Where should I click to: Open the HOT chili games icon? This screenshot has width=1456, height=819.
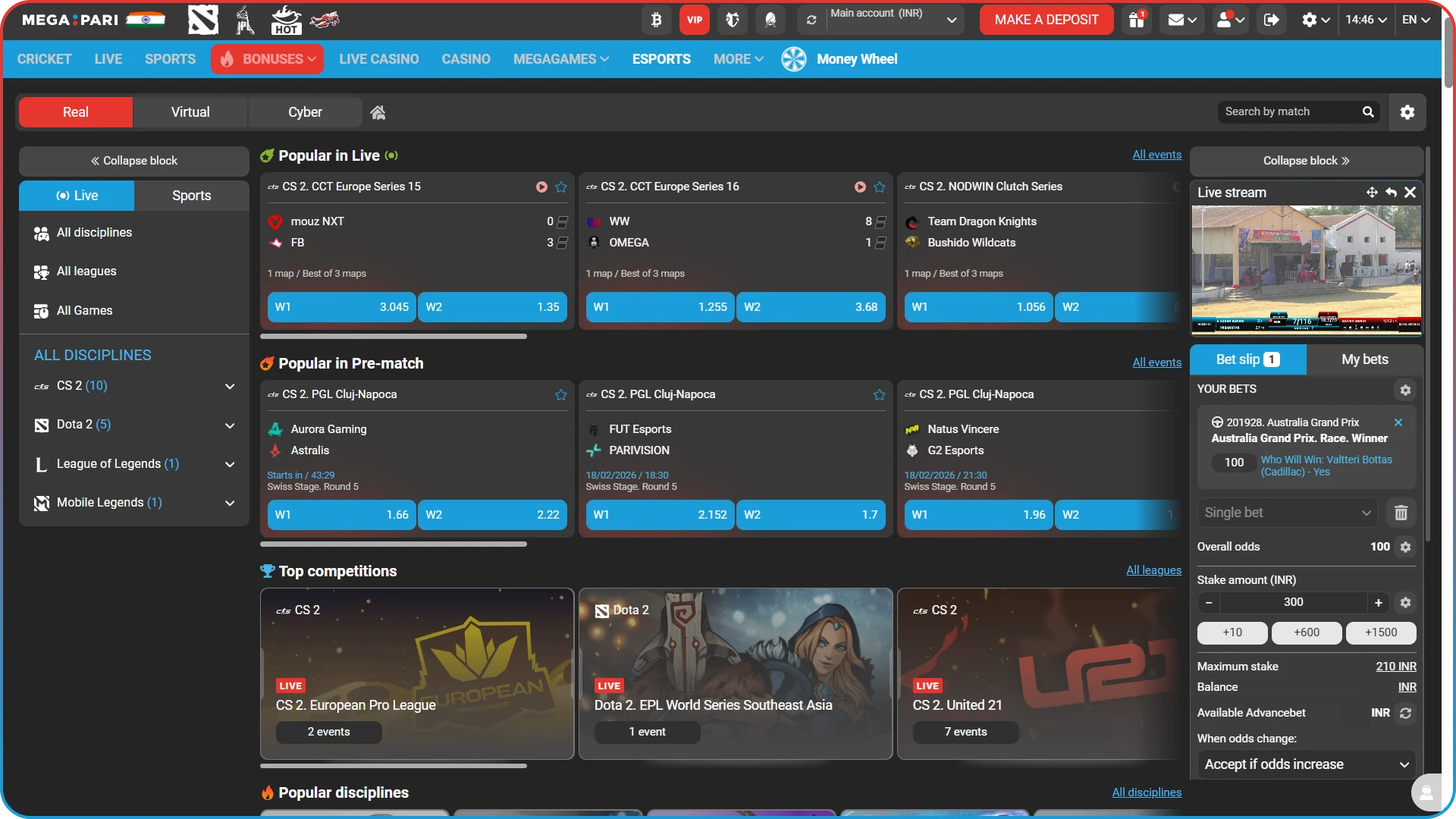(x=287, y=20)
